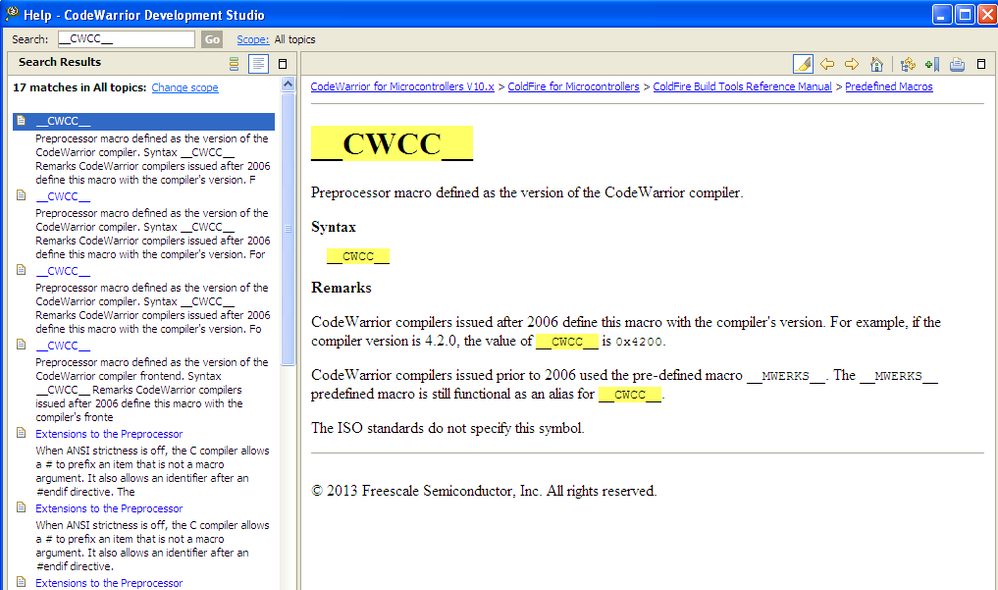998x590 pixels.
Task: Open the Scope: link
Action: [x=253, y=39]
